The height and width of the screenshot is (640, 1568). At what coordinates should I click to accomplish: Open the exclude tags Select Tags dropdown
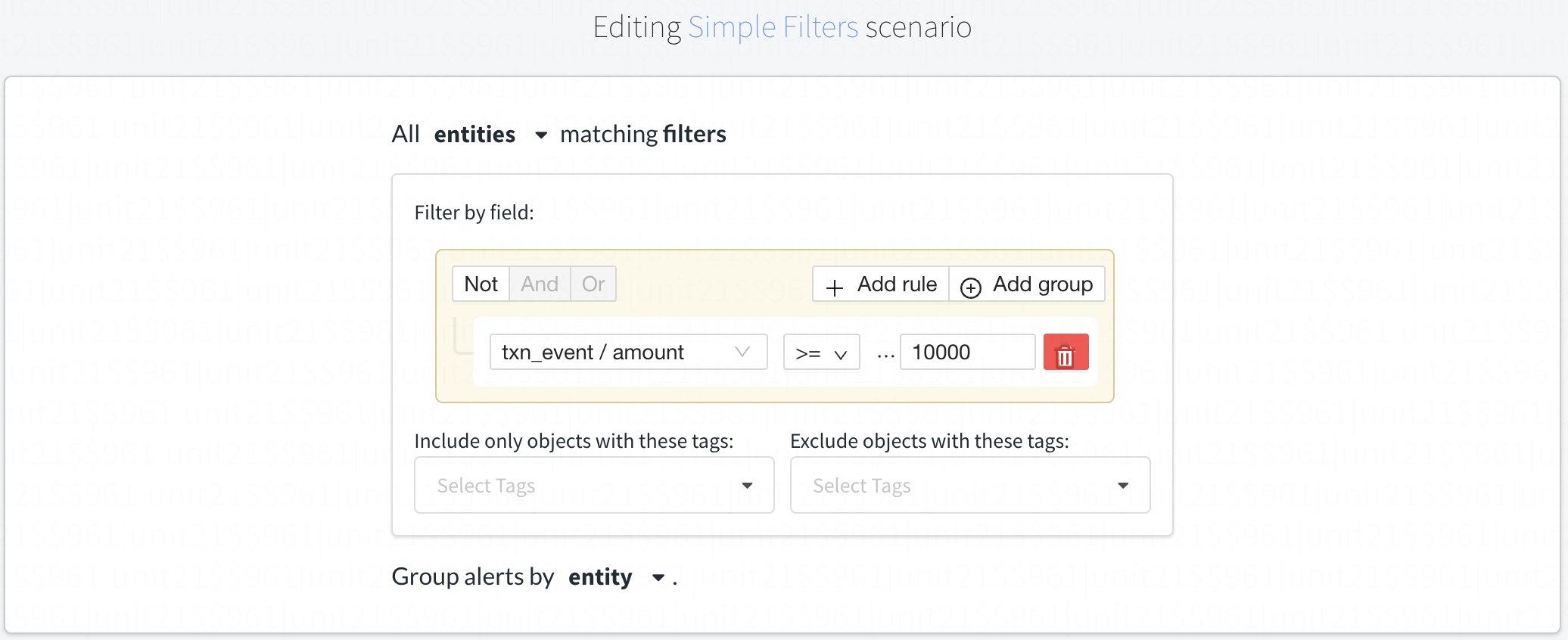click(x=969, y=486)
